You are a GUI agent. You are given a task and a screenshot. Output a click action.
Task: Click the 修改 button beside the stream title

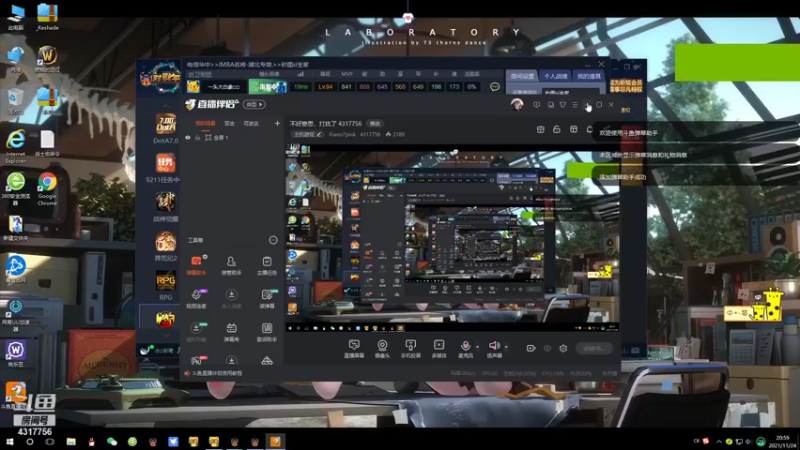click(x=375, y=123)
